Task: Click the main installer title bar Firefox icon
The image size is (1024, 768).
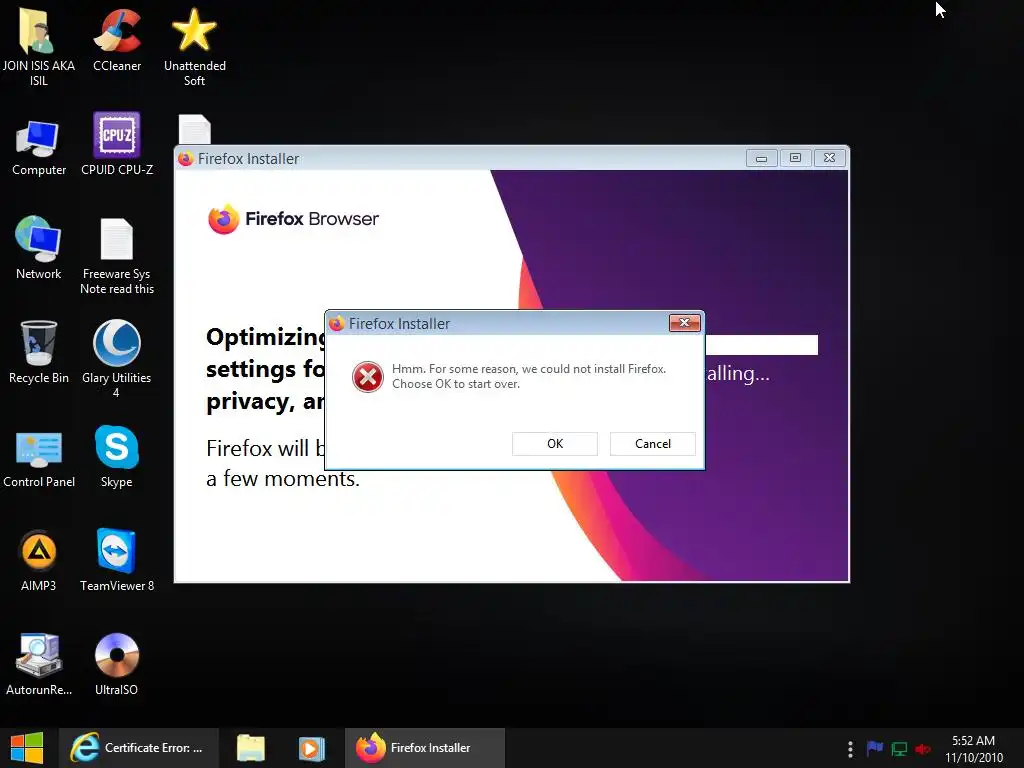Action: pyautogui.click(x=186, y=159)
